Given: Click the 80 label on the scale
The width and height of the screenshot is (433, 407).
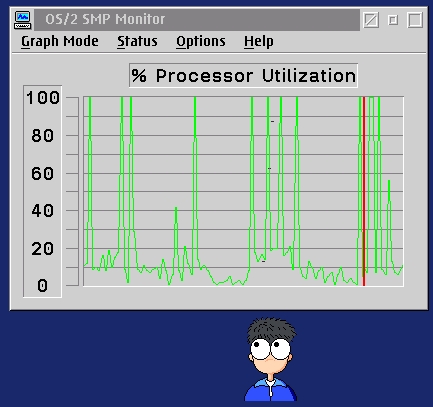Looking at the screenshot, I should (x=42, y=136).
